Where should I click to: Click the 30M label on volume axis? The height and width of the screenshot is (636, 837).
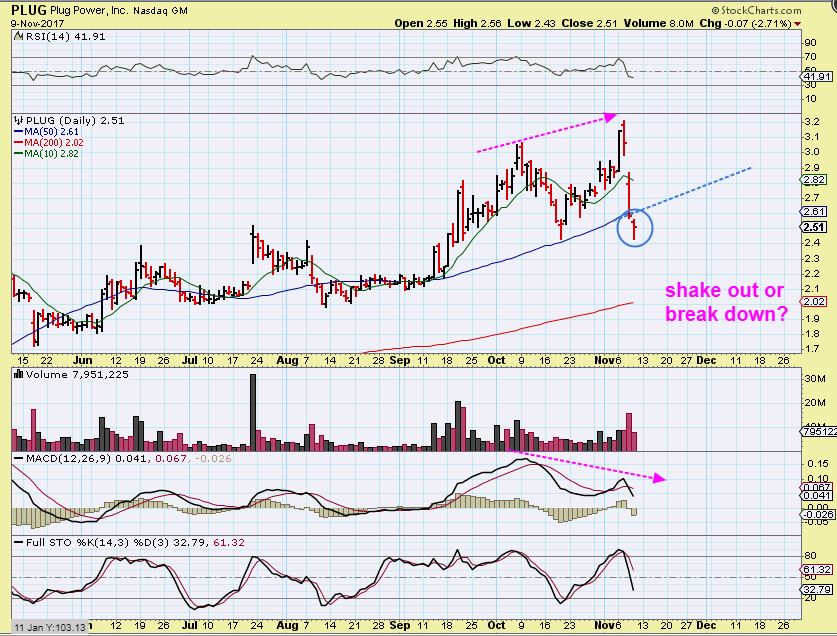click(x=815, y=379)
